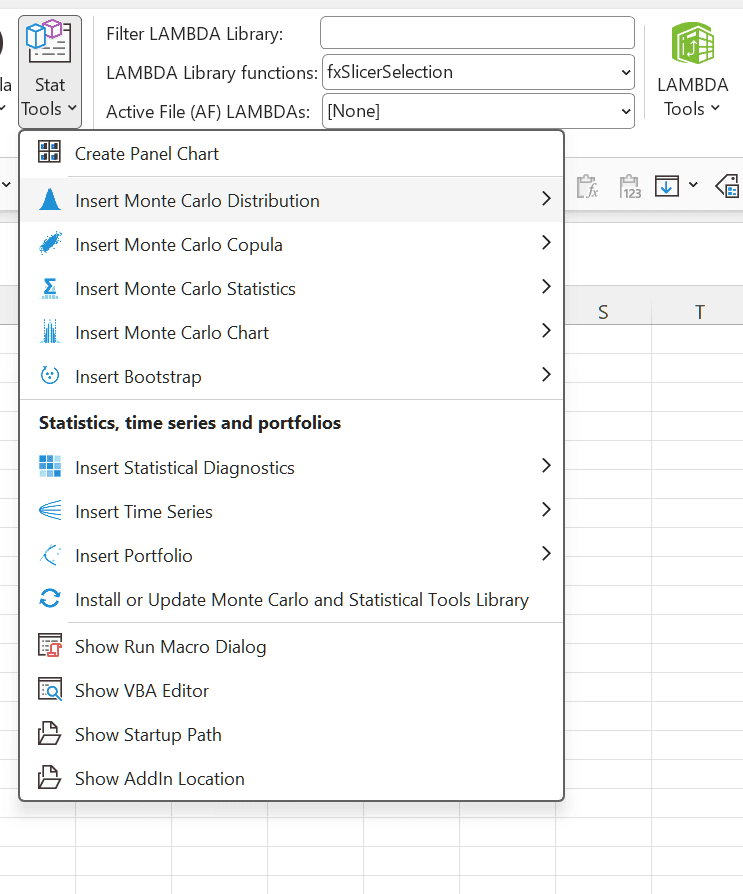The height and width of the screenshot is (894, 743).
Task: Click the 'LAMBDA Library functions:' label
Action: 212,72
